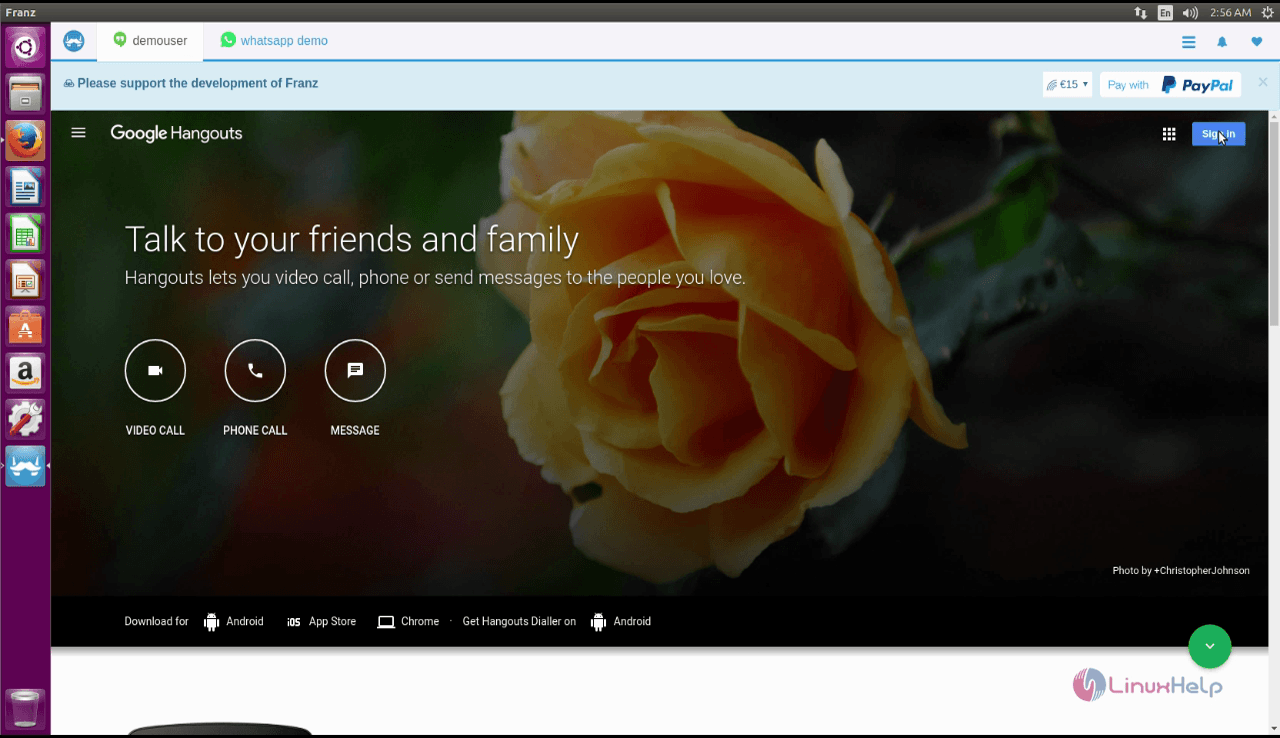Image resolution: width=1280 pixels, height=738 pixels.
Task: Click the Franz notification bell icon
Action: 1222,42
